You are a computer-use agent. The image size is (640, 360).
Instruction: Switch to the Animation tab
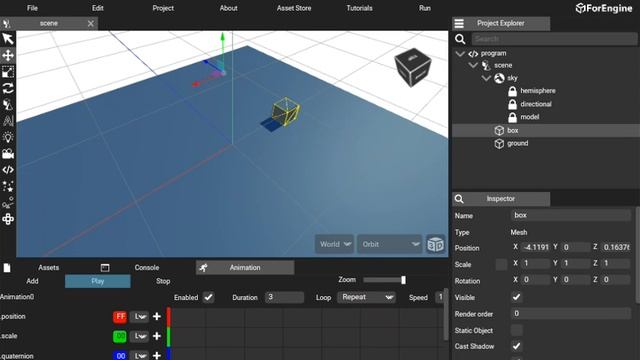click(x=245, y=268)
